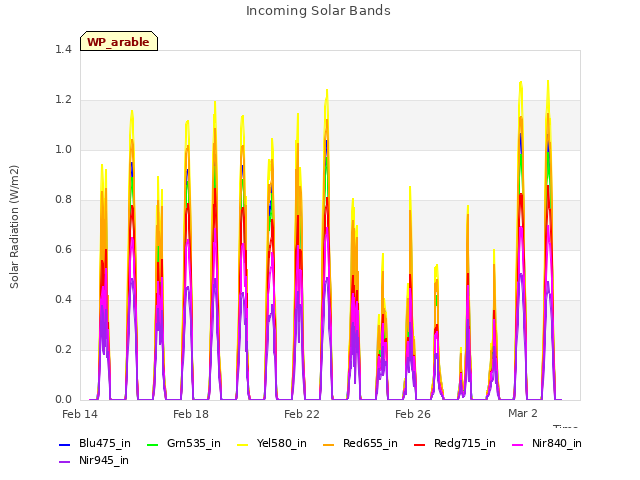
Task: Click the WP_arable annotation label
Action: pyautogui.click(x=119, y=41)
